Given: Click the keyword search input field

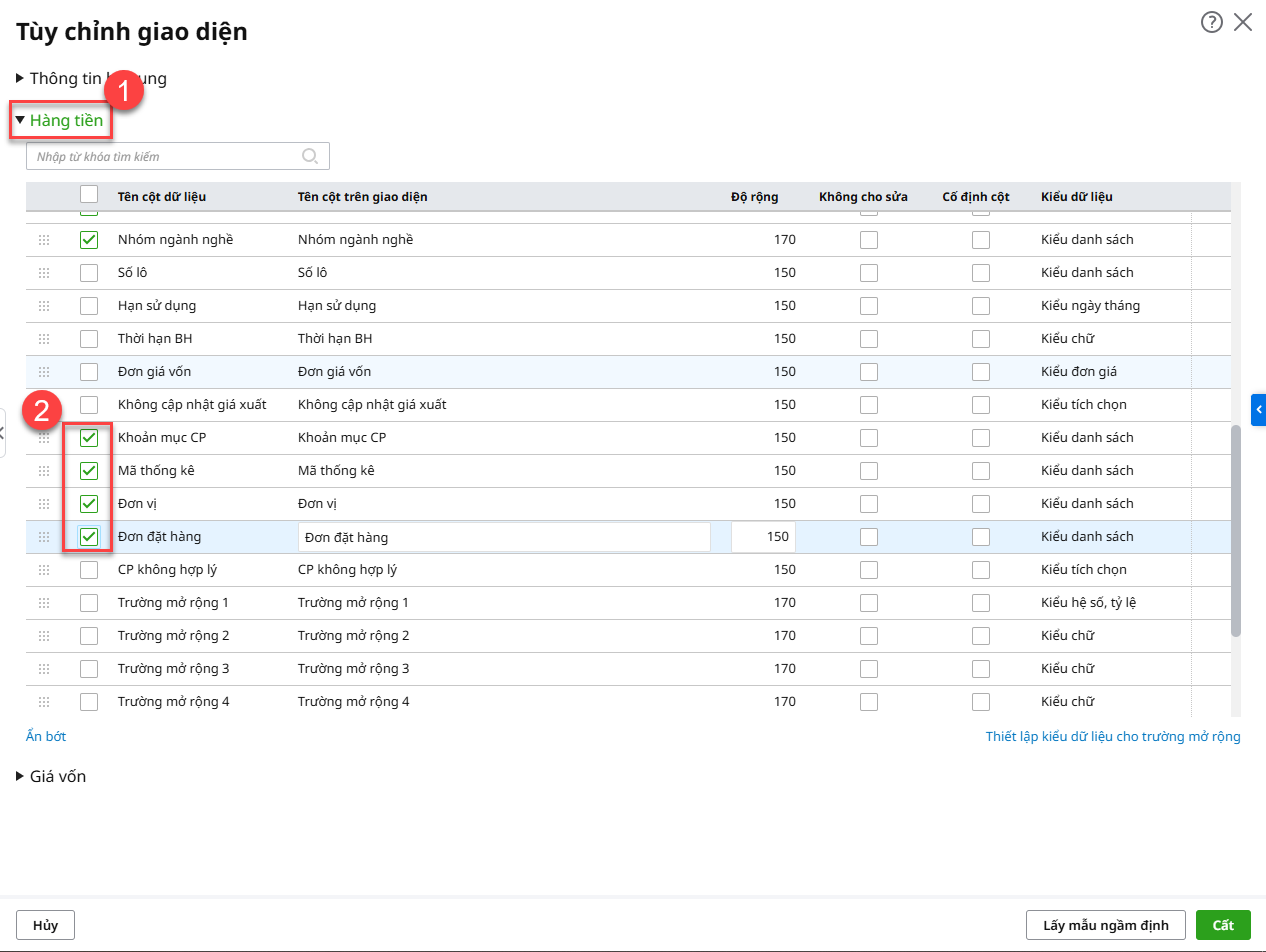Looking at the screenshot, I should coord(165,156).
